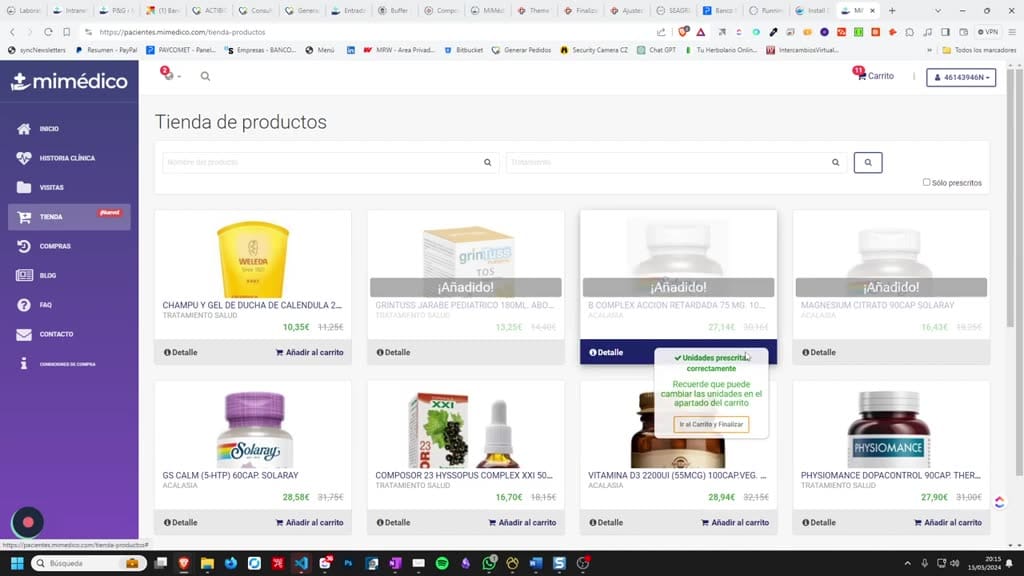Add Vitamina D3 to cart

pyautogui.click(x=735, y=522)
